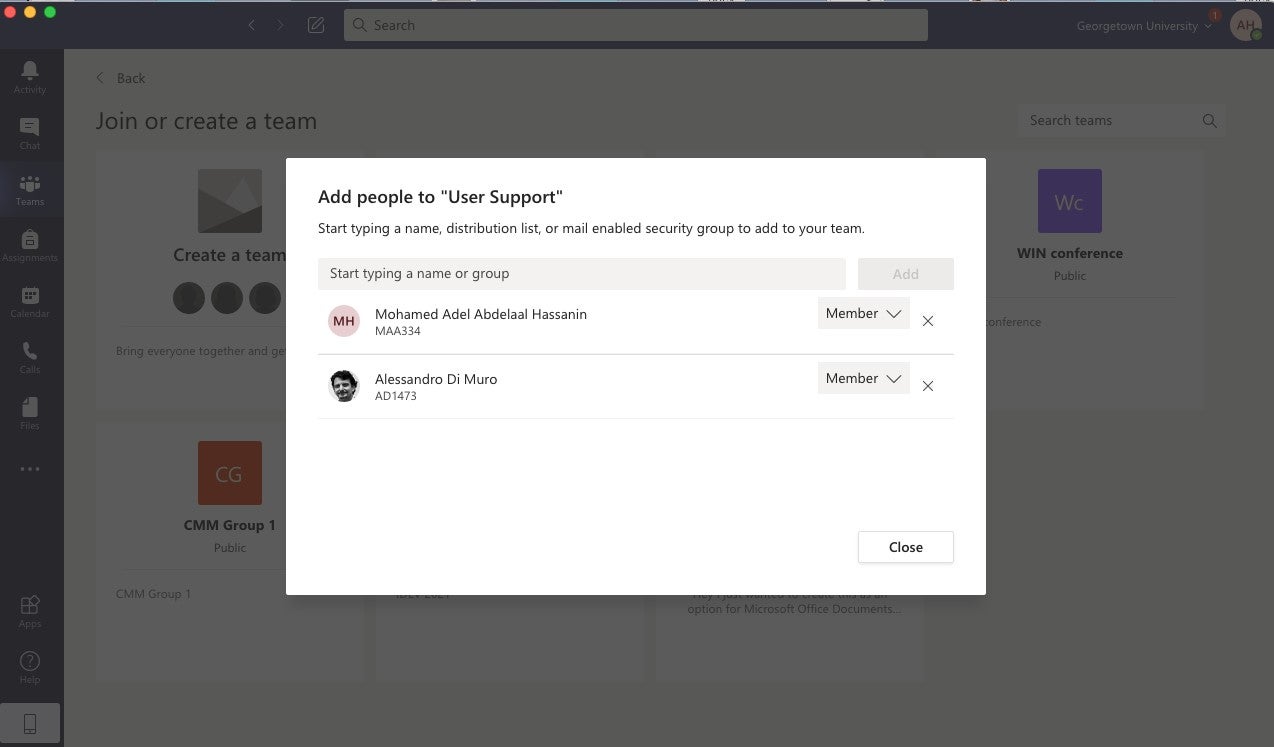This screenshot has width=1274, height=747.
Task: Switch to the Chat section
Action: coord(30,131)
